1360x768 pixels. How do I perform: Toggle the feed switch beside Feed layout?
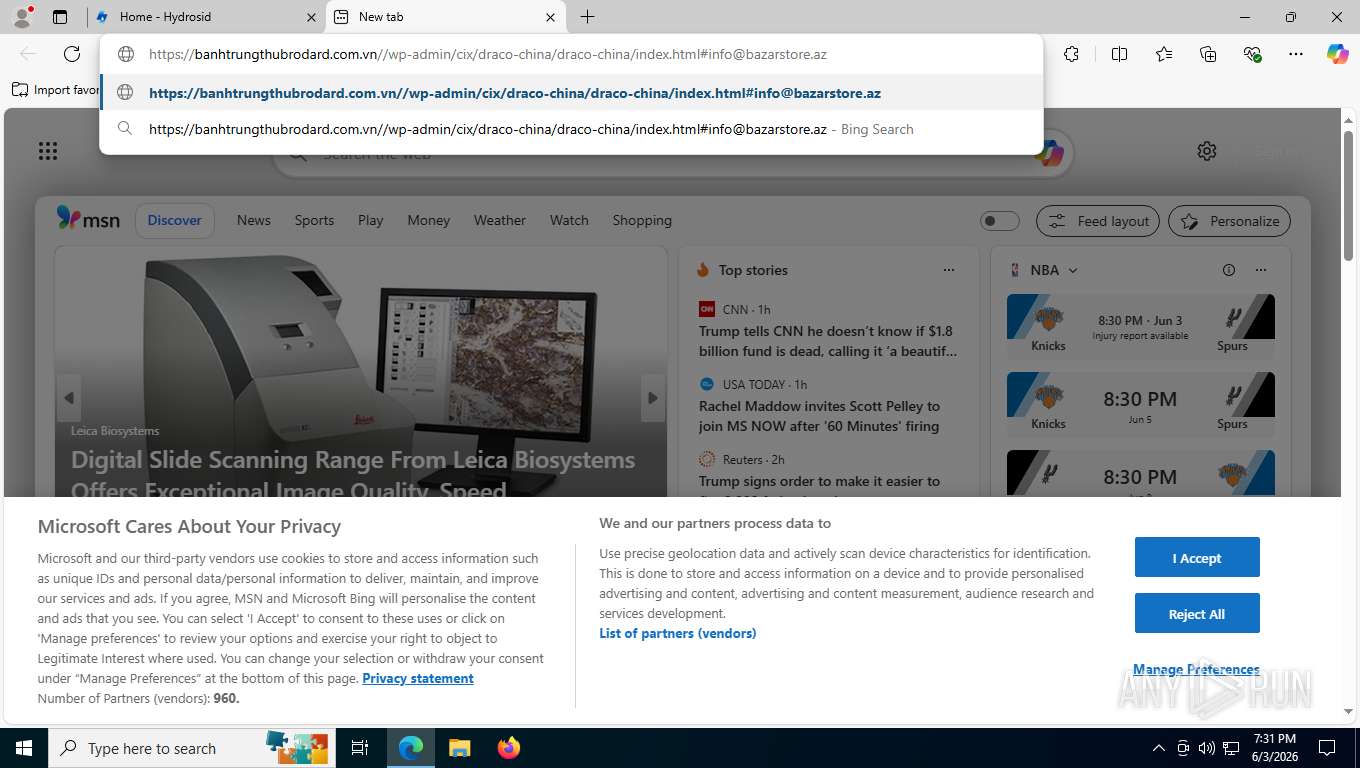click(999, 221)
